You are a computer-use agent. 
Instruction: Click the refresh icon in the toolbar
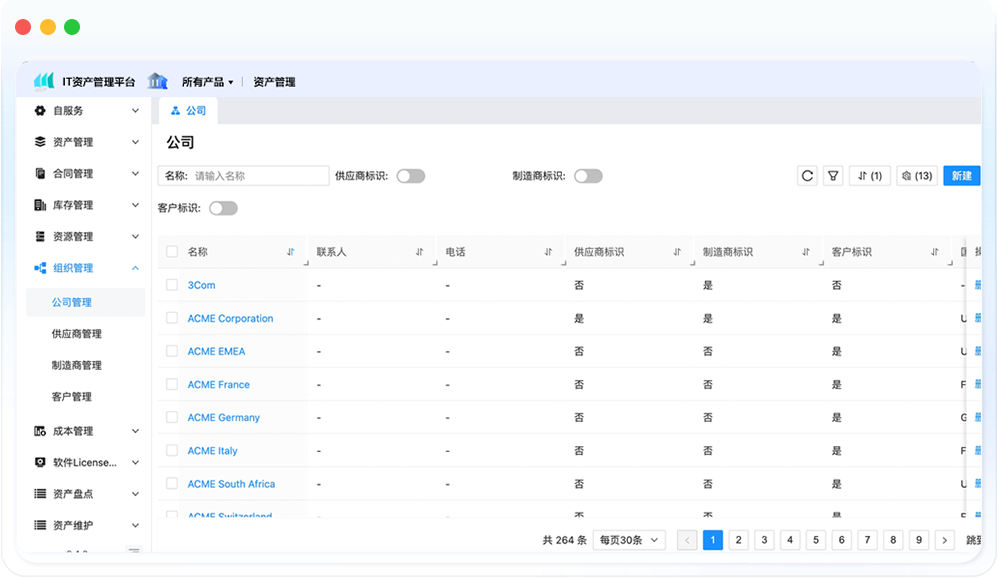coord(807,176)
